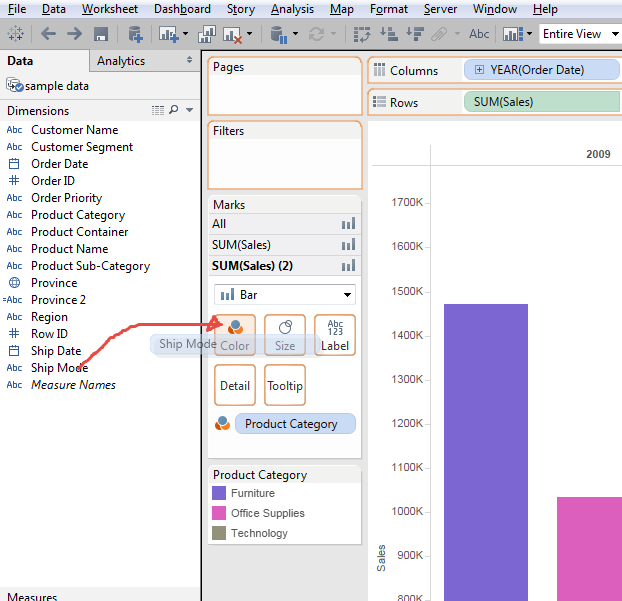The image size is (622, 601).
Task: Click the Detail marks card button
Action: [x=235, y=385]
